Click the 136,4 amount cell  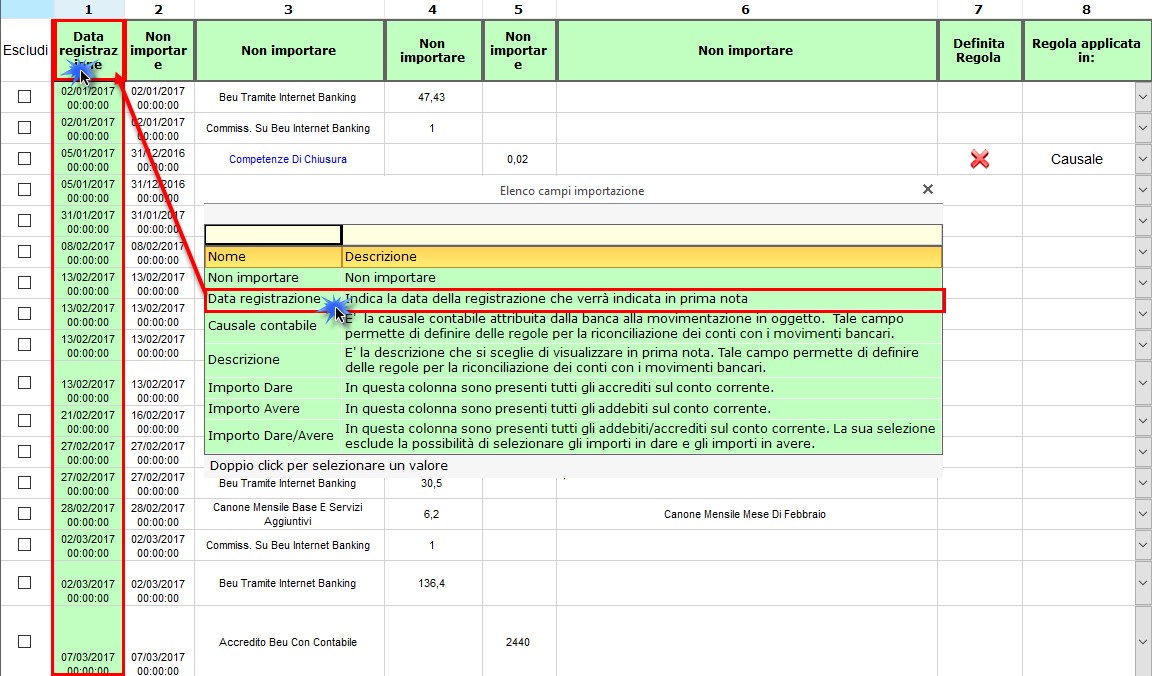(432, 583)
